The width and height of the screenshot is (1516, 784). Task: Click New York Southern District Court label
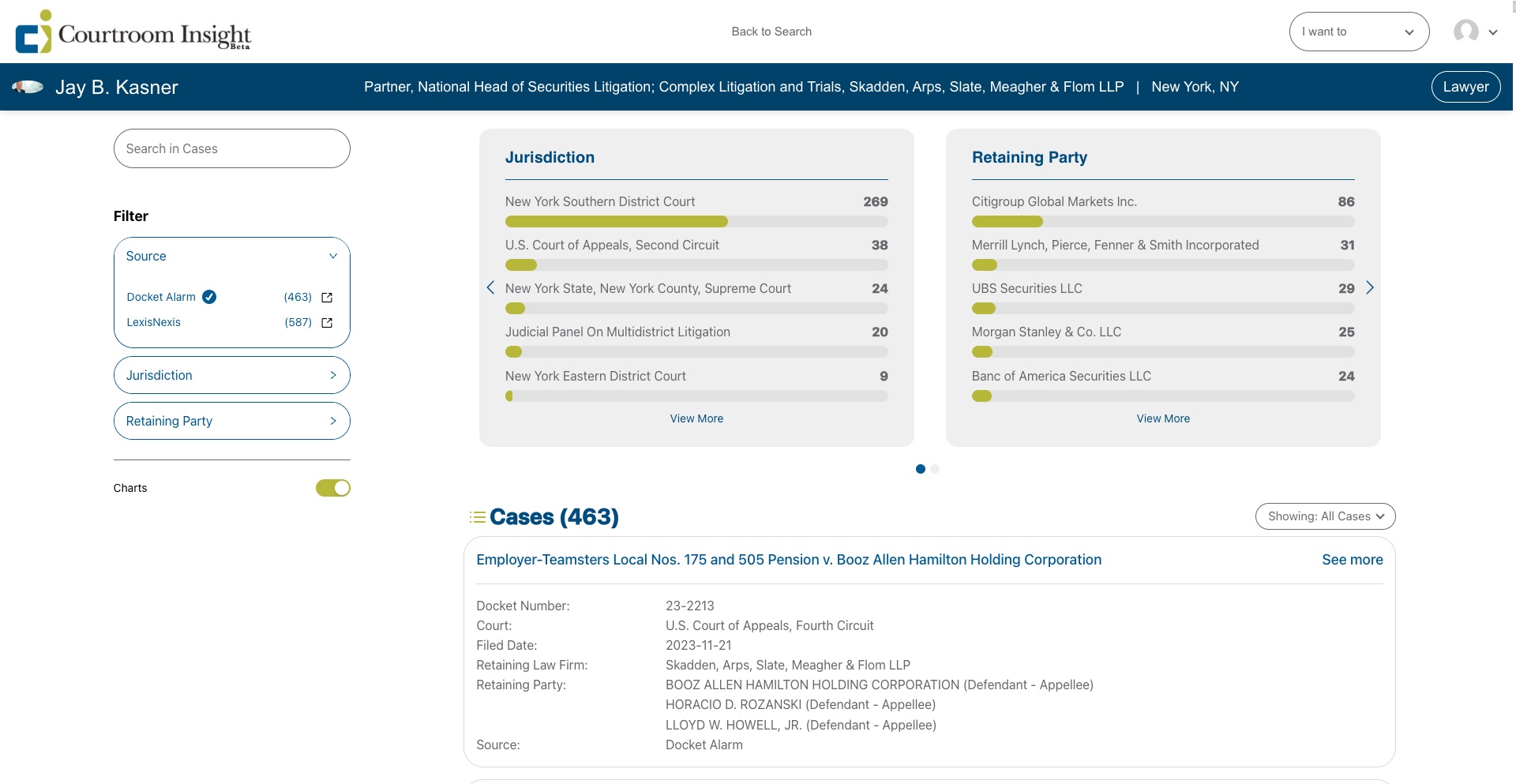pyautogui.click(x=600, y=202)
